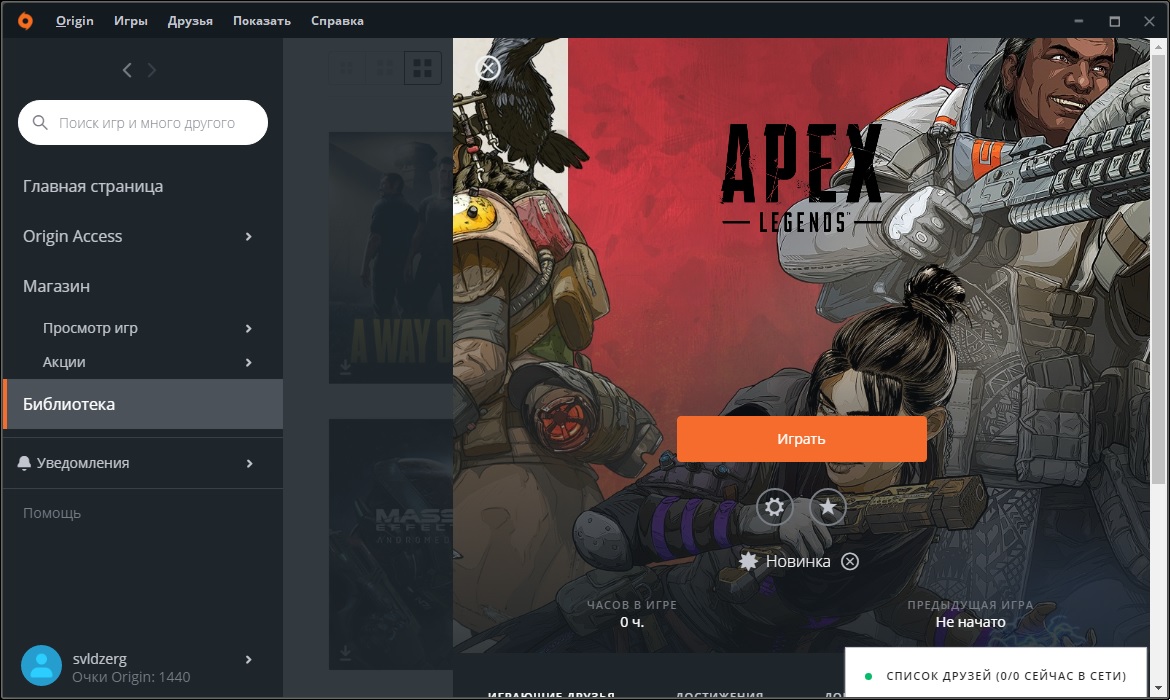Switch library to large tile view

tap(422, 69)
